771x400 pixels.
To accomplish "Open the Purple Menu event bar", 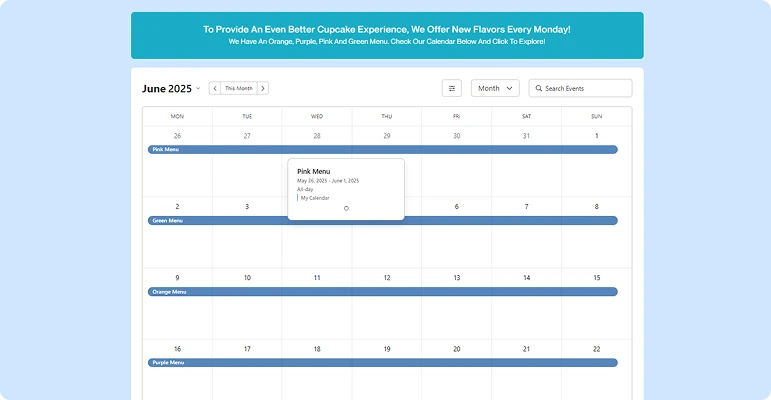I will coord(383,363).
